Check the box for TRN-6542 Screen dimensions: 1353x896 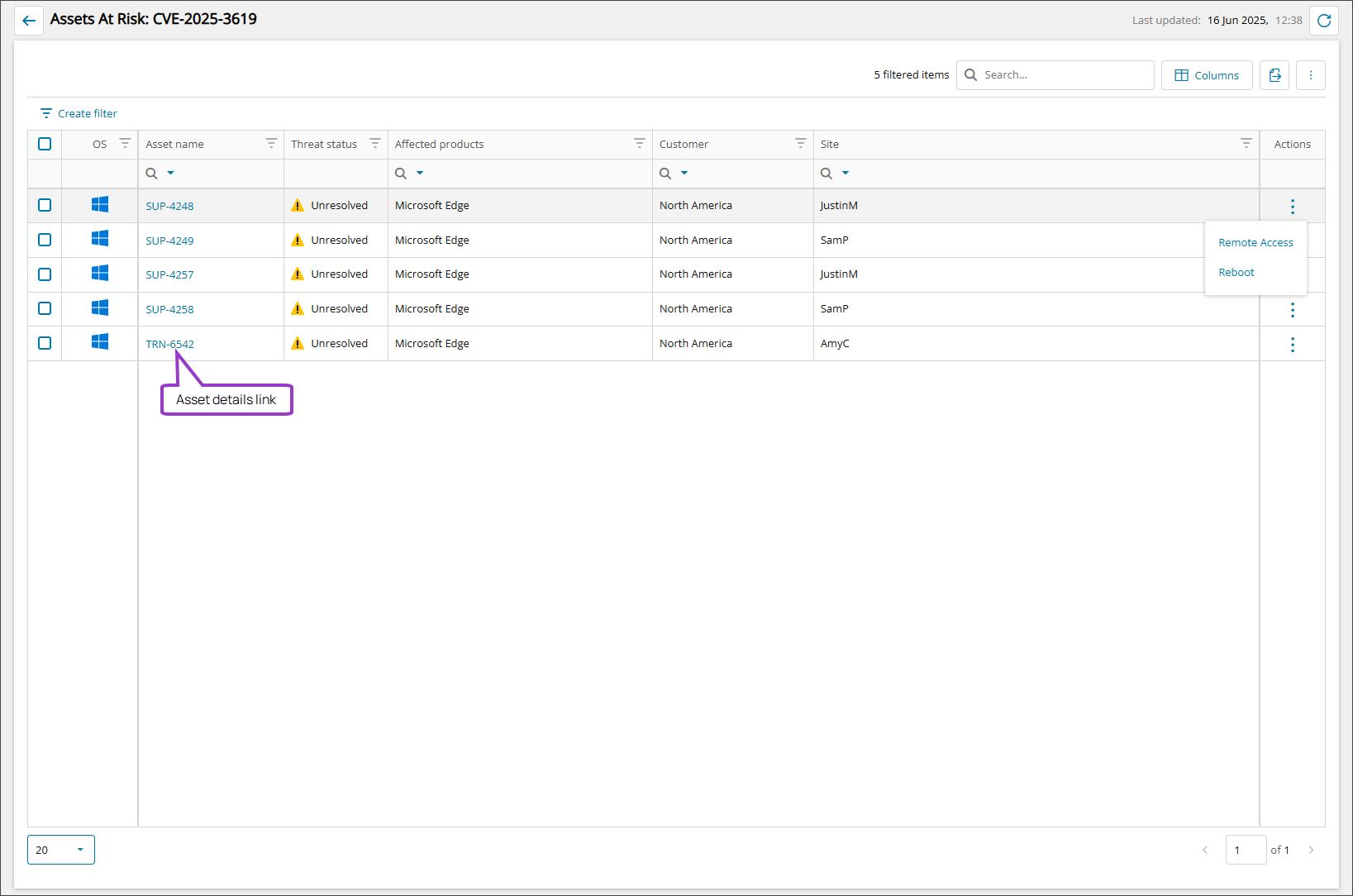coord(45,344)
